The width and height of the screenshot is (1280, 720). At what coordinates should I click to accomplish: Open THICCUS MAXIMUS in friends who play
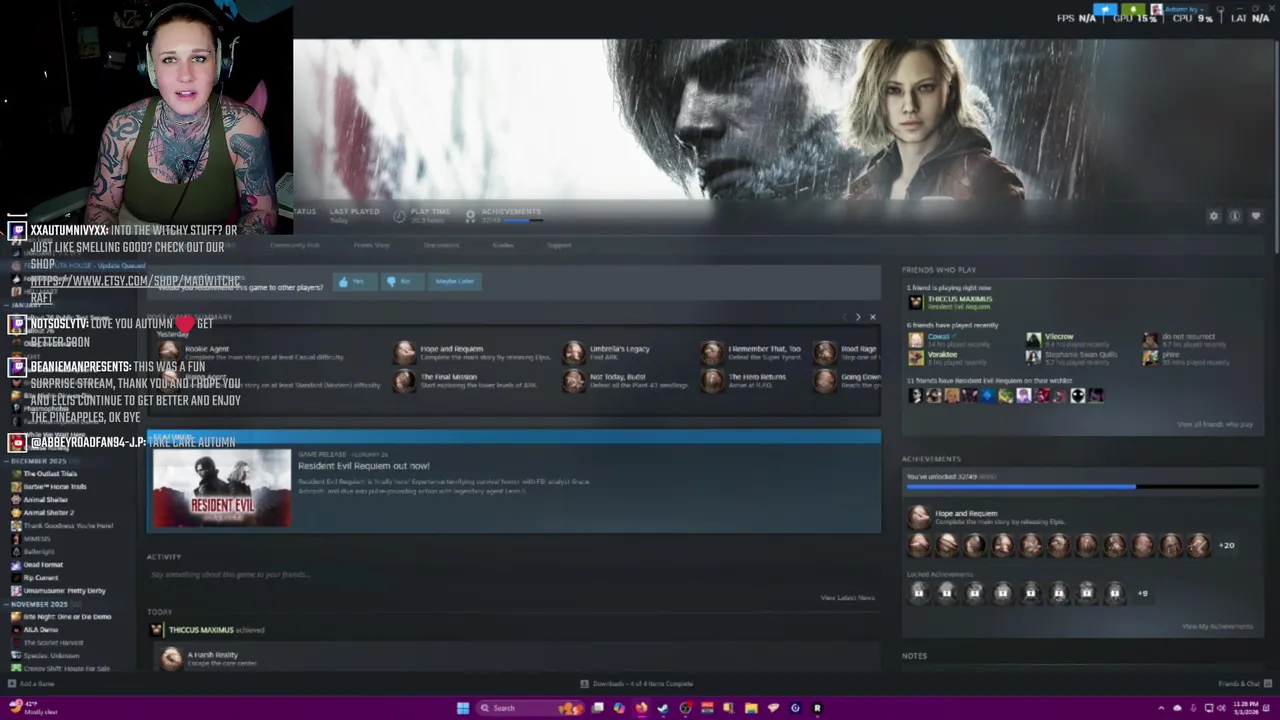click(x=959, y=299)
